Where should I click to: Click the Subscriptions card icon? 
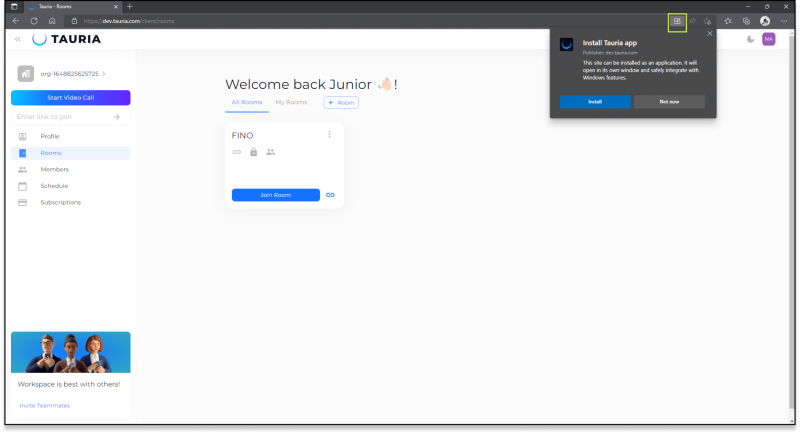click(22, 202)
